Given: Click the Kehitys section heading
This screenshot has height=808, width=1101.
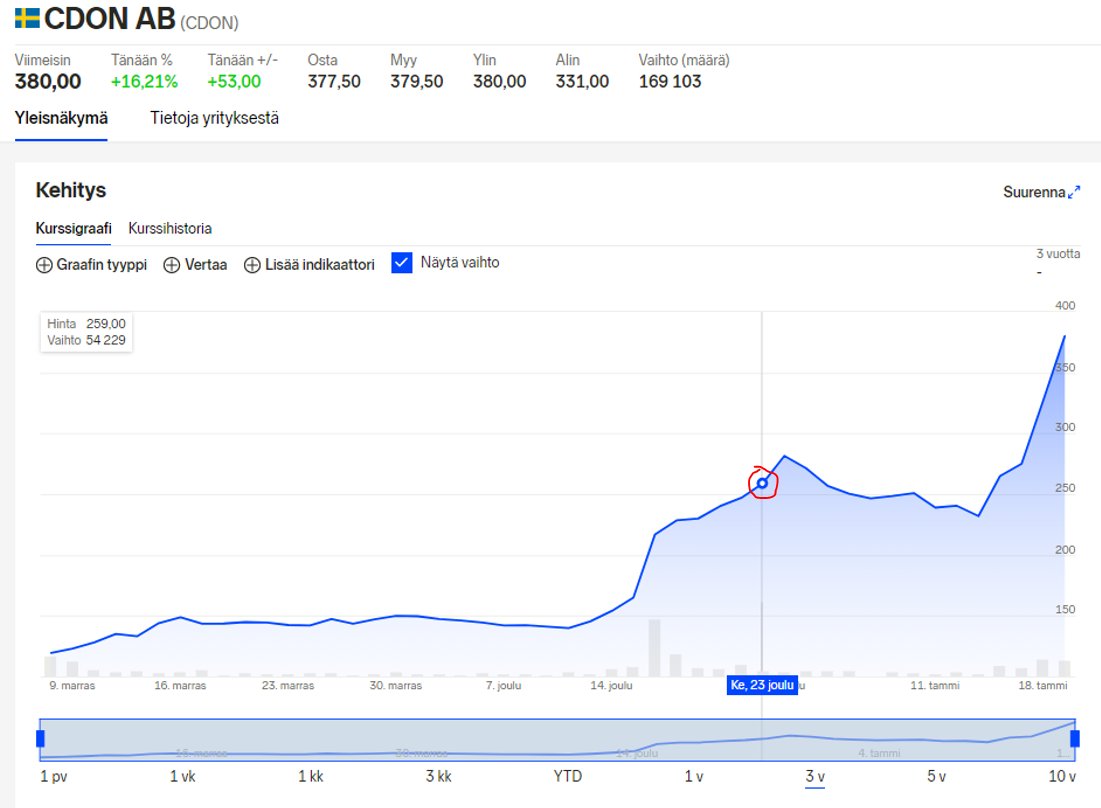Looking at the screenshot, I should 71,190.
